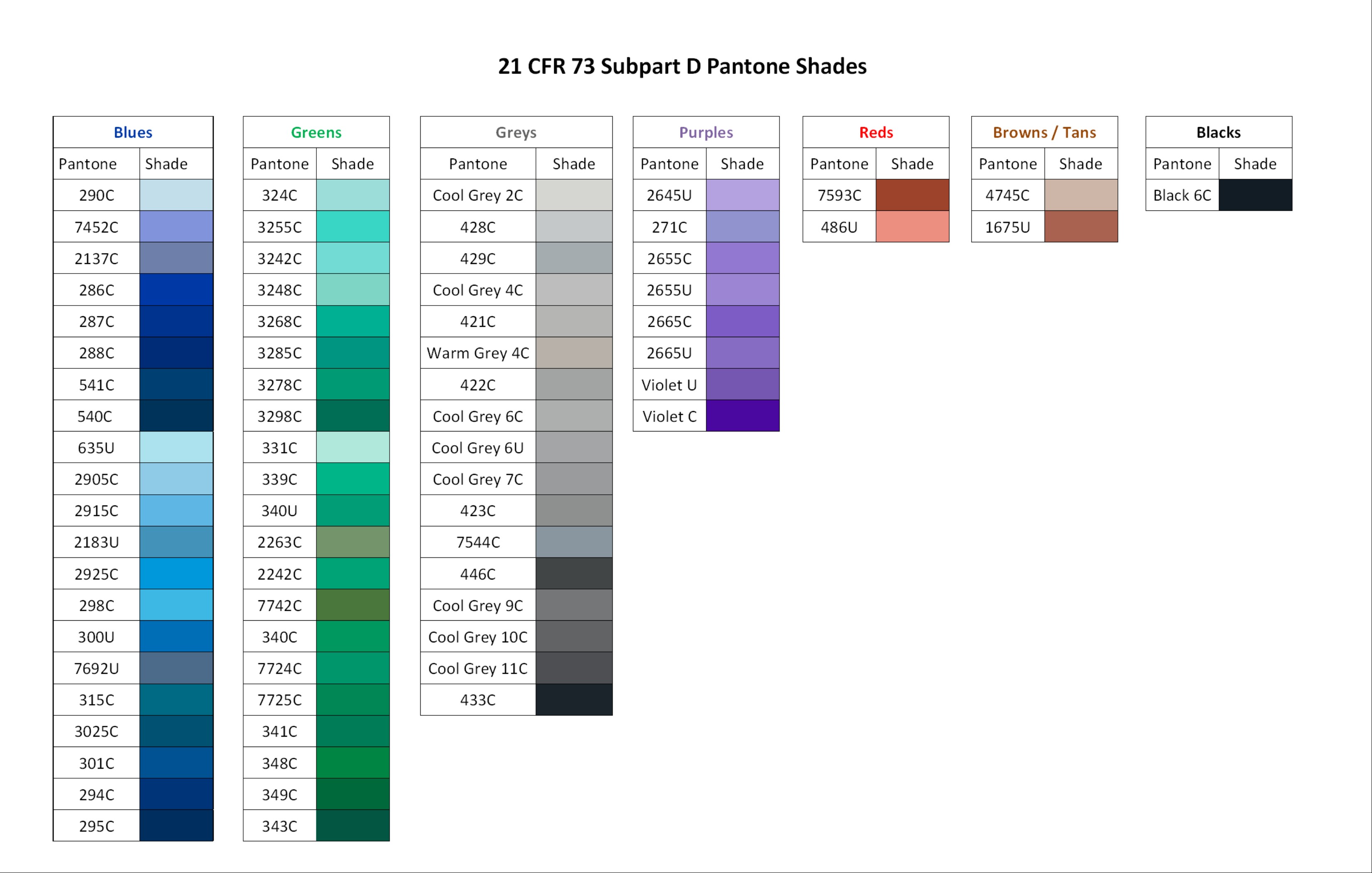Pick the Cool Grey 9C swatch
Screen dimensions: 1372x873
(574, 605)
